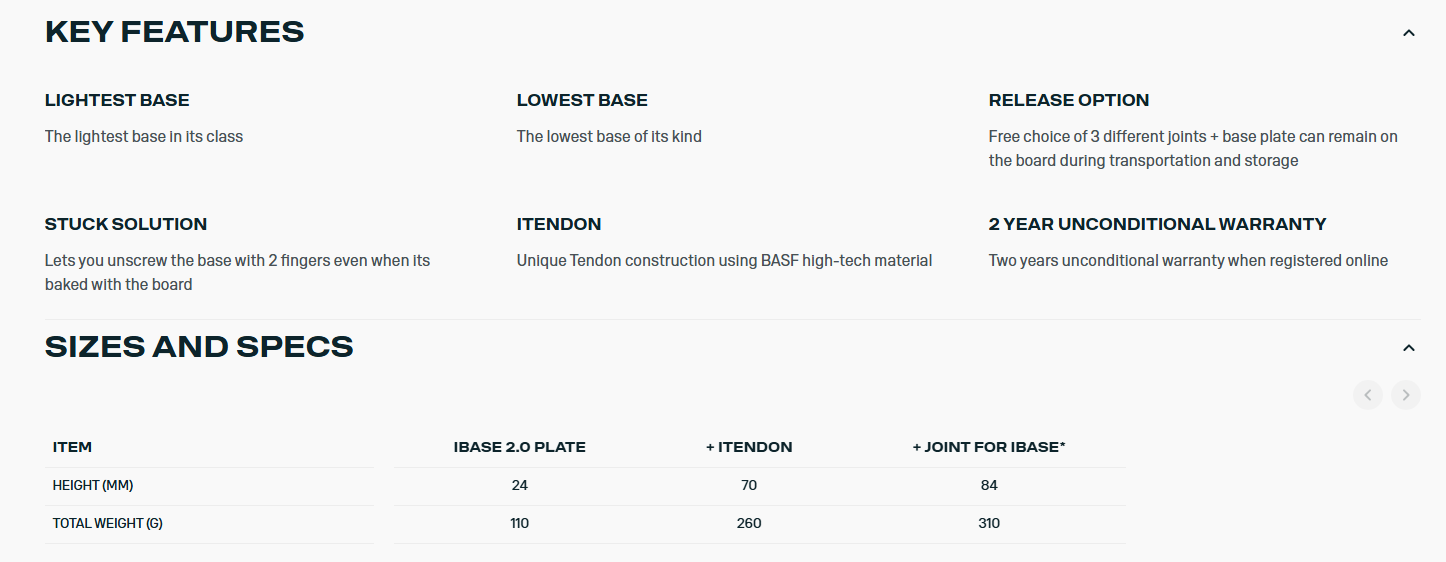This screenshot has width=1446, height=562.
Task: Select the Lightest Base feature title
Action: click(117, 100)
